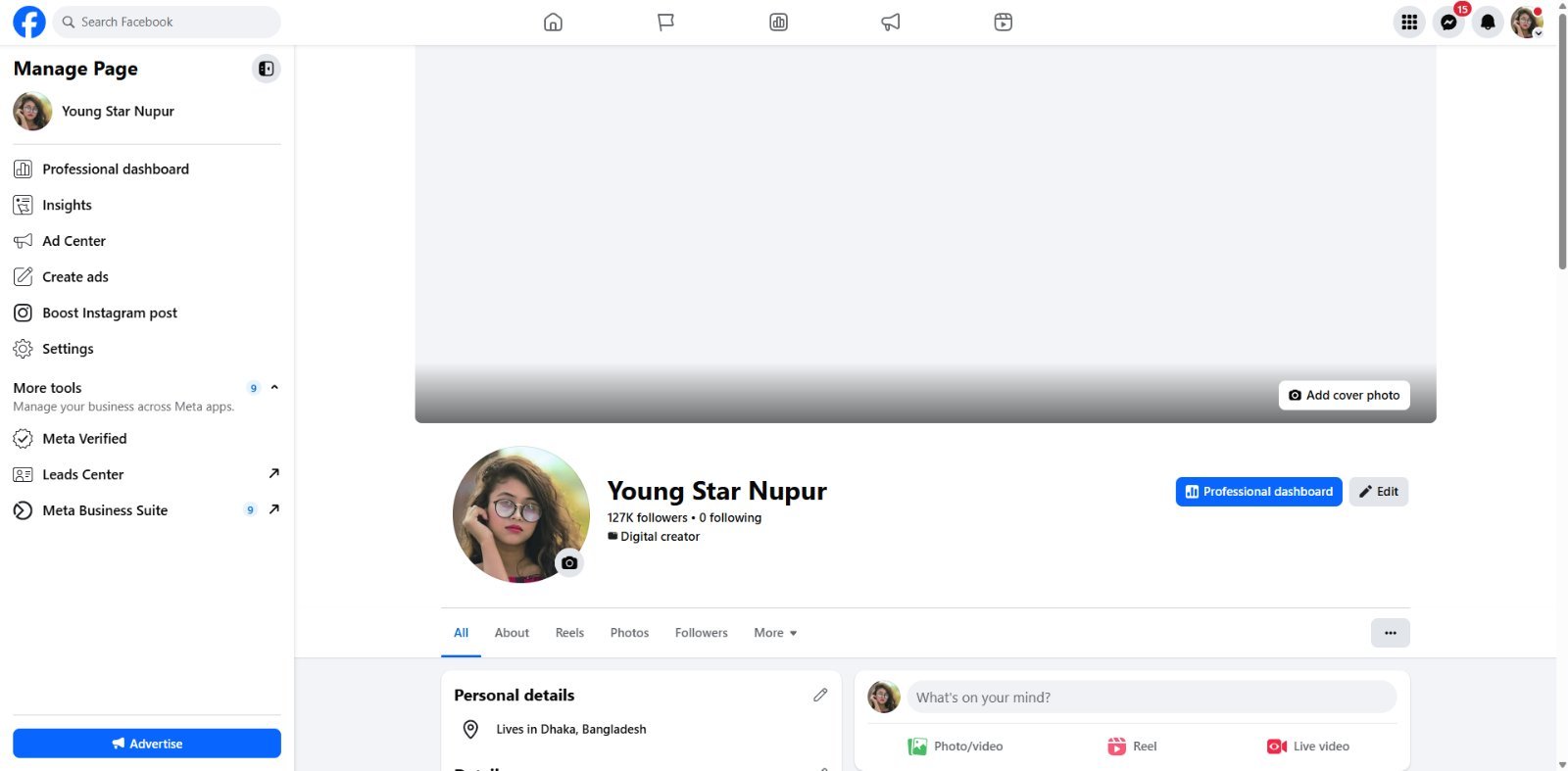1568x771 pixels.
Task: Switch to the Followers tab
Action: click(x=702, y=633)
